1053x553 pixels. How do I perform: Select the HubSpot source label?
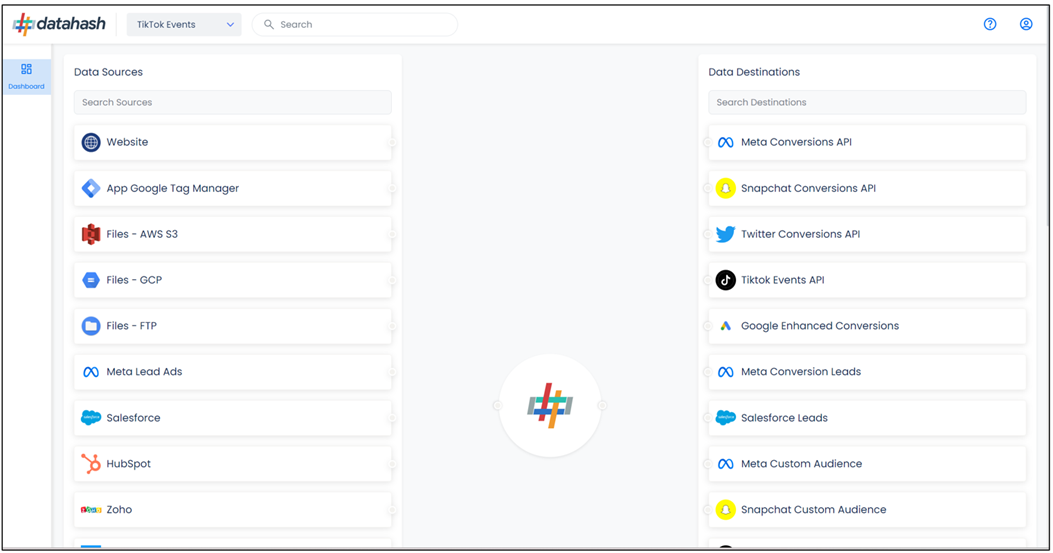coord(128,464)
